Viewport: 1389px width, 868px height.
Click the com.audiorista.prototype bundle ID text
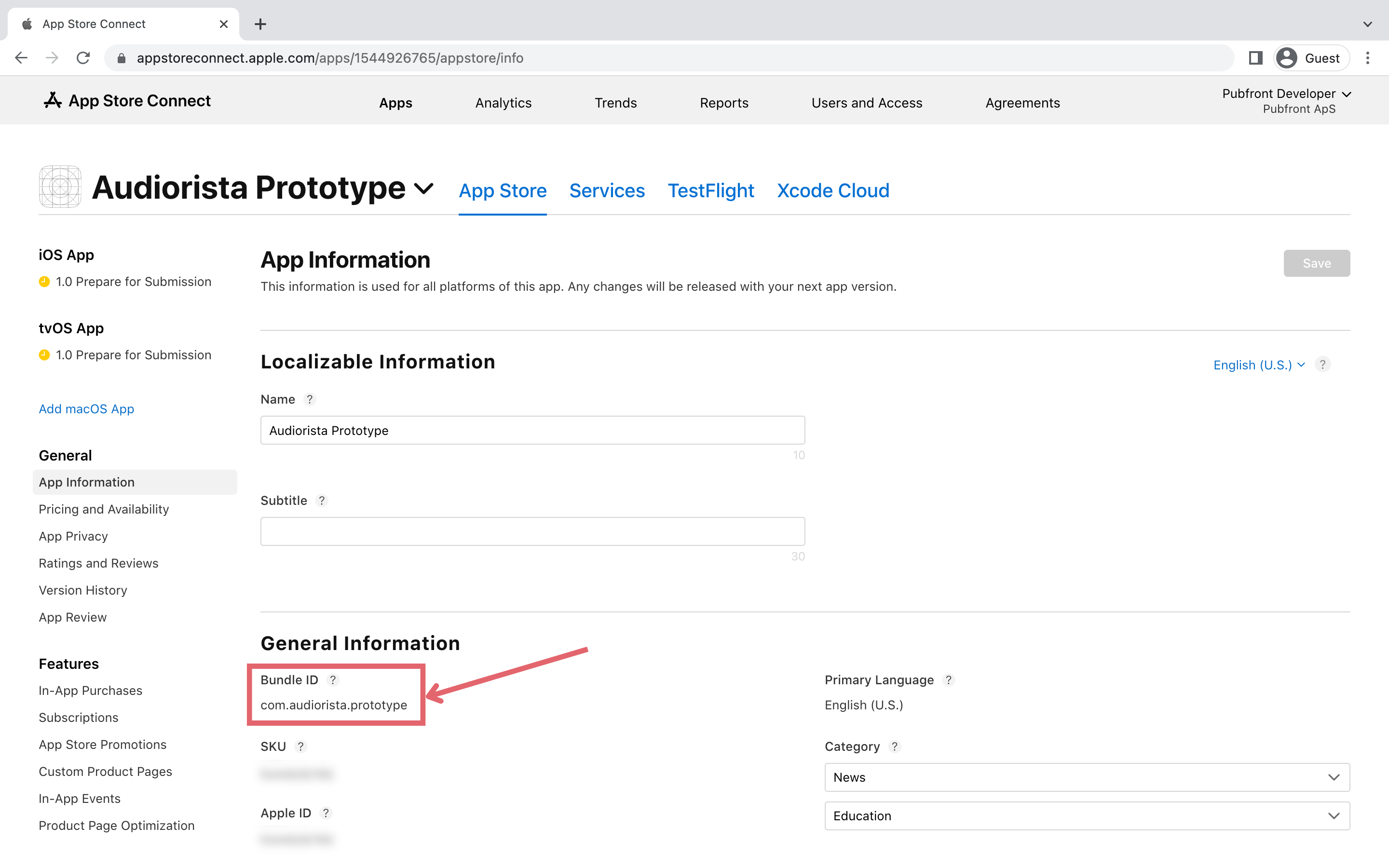pos(333,705)
